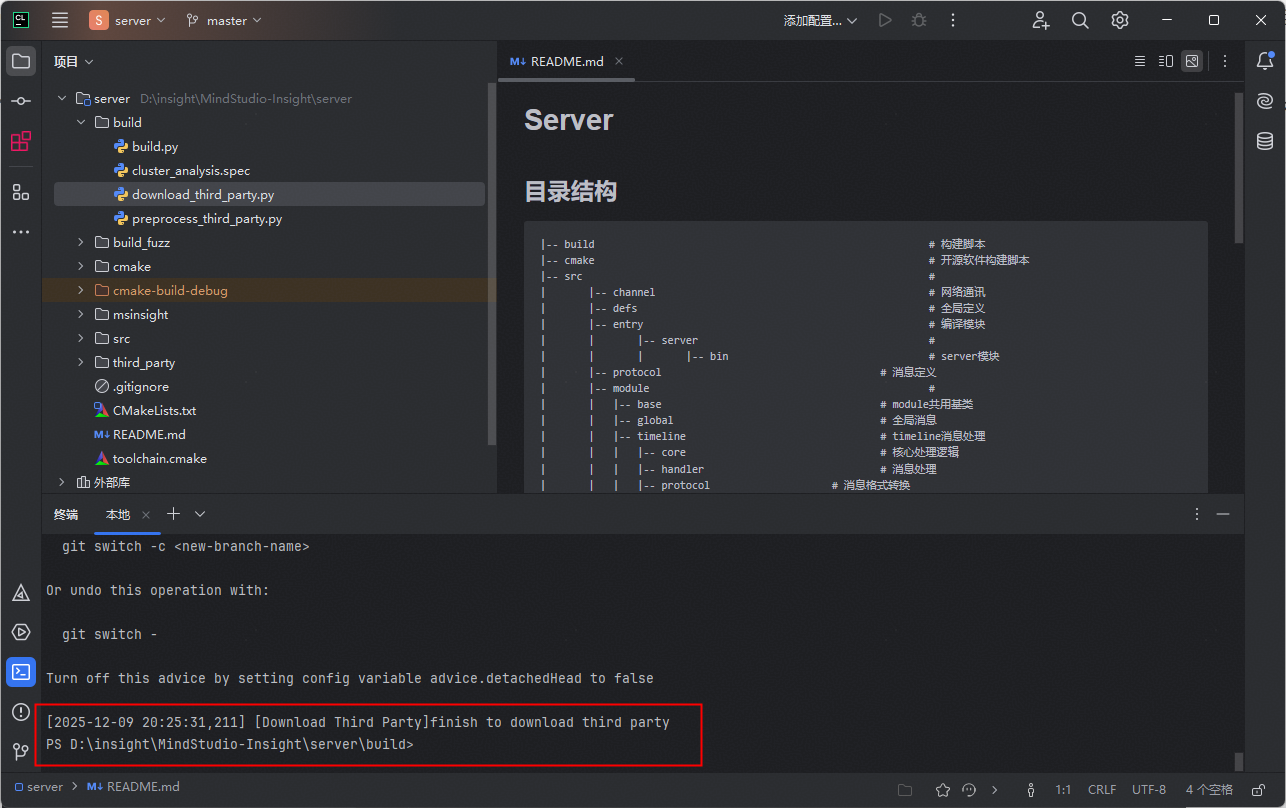Click the person inspection icon in status bar

(x=1031, y=790)
